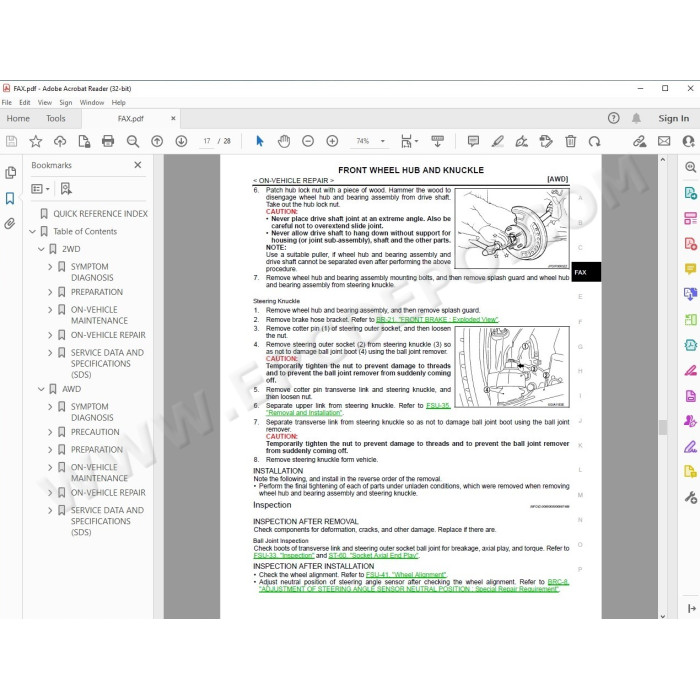Open the Attachments paperclip panel
This screenshot has height=700, width=700.
coord(10,223)
